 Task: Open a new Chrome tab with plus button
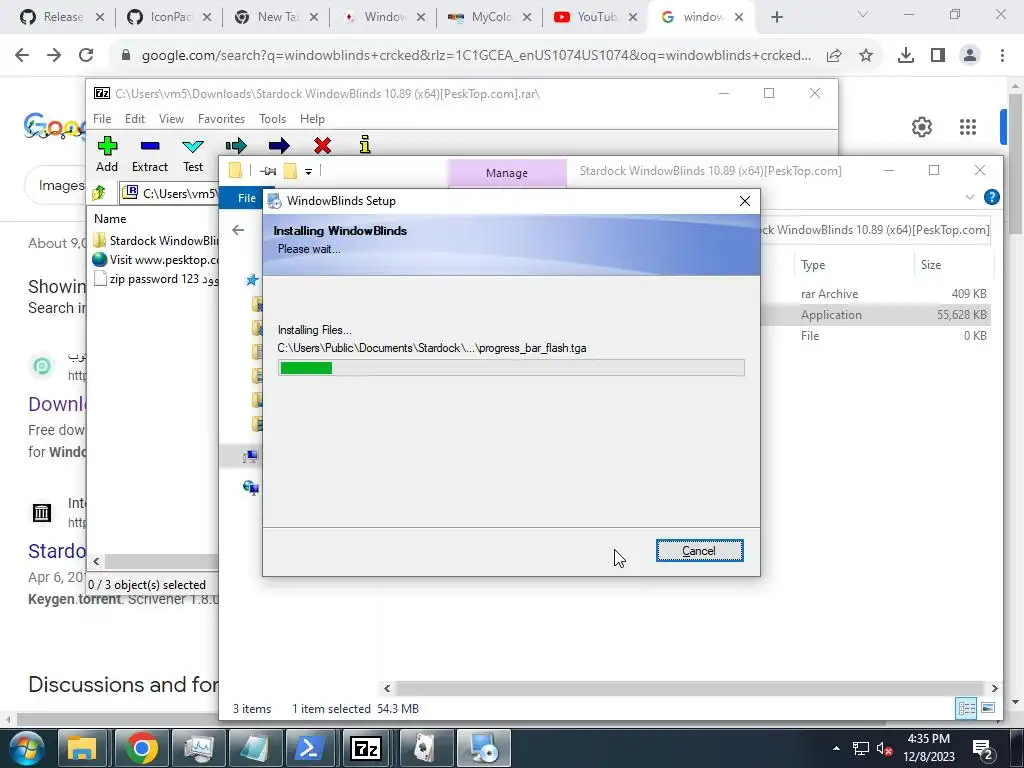pos(776,17)
